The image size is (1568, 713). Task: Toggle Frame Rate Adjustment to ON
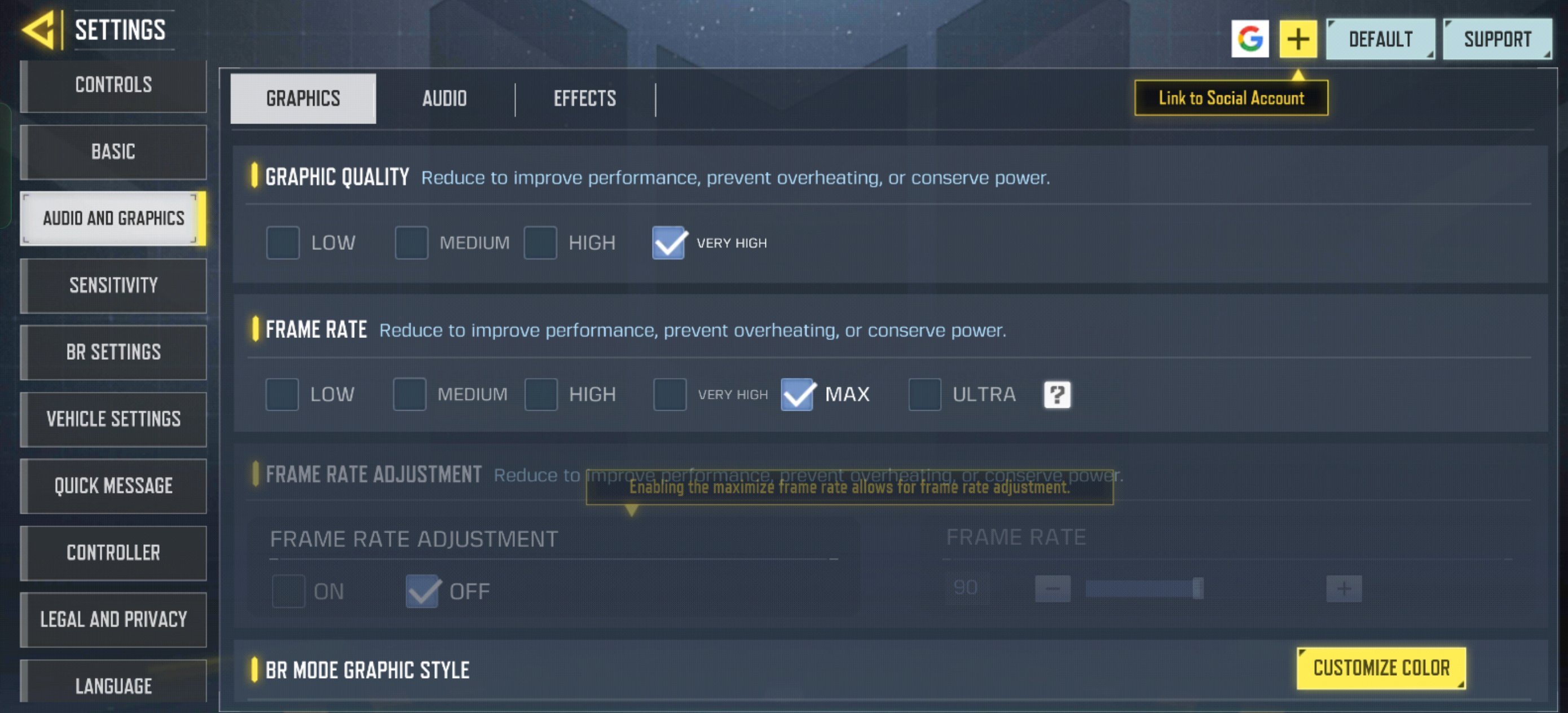286,590
